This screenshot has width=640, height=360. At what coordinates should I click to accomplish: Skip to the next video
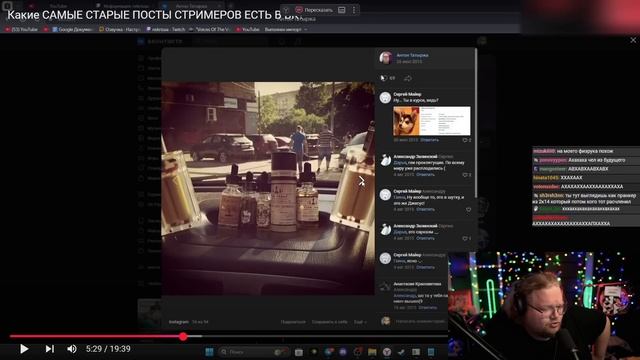tap(49, 349)
